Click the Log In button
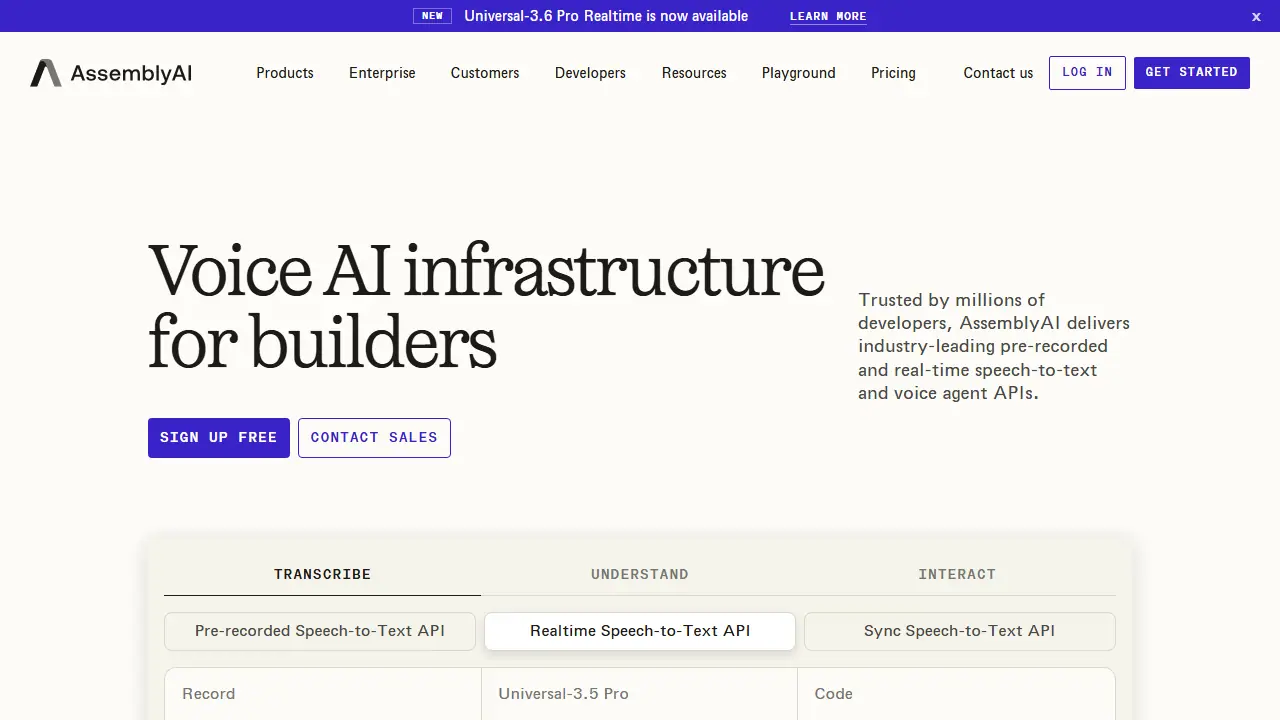This screenshot has width=1280, height=720. [x=1087, y=73]
